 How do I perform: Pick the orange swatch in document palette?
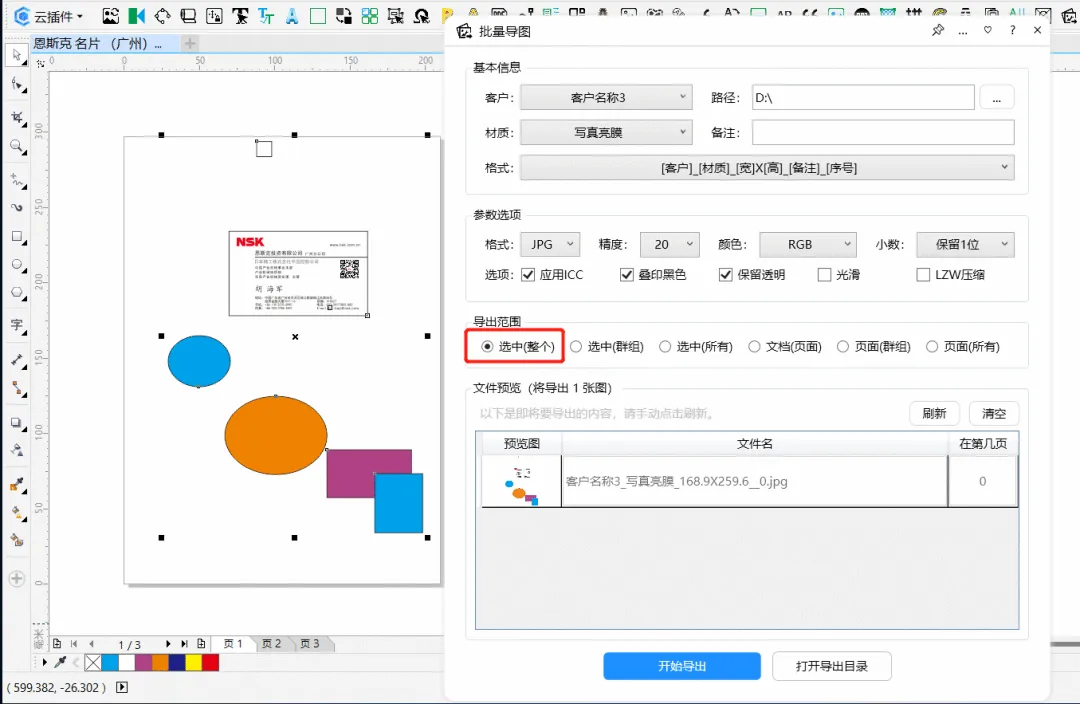[x=160, y=663]
